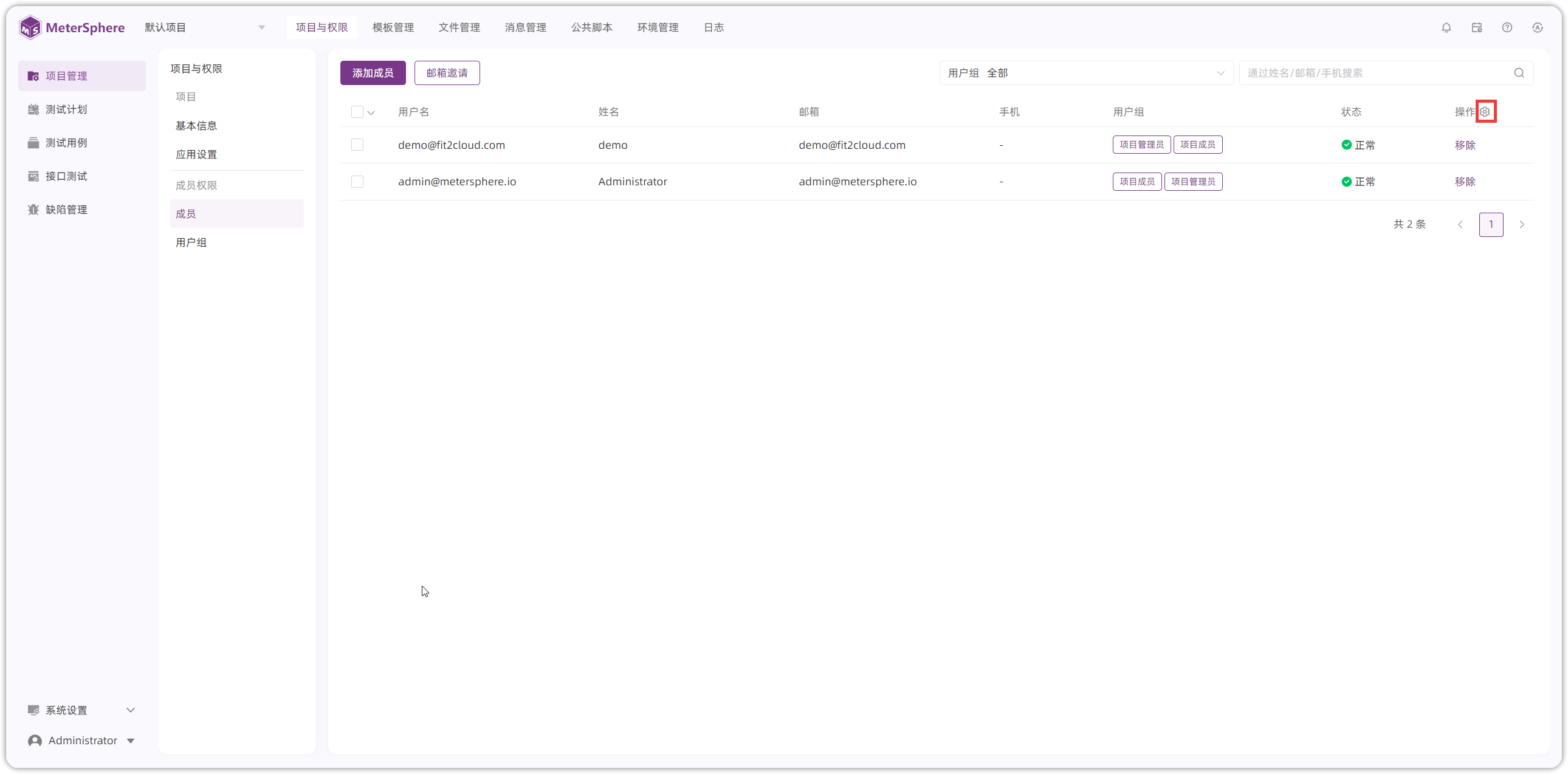
Task: Check the demo@fit2cloud.com row checkbox
Action: 357,145
